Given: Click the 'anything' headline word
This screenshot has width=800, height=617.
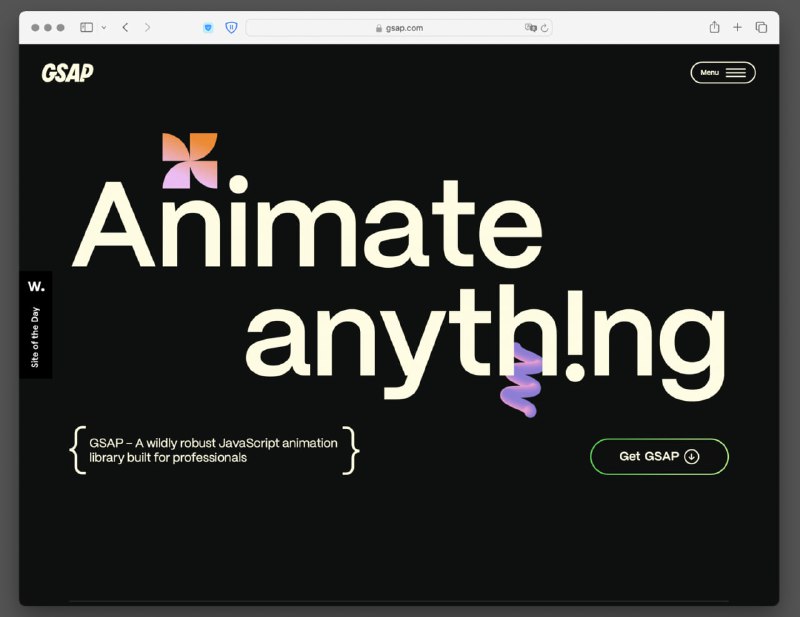Looking at the screenshot, I should [485, 343].
